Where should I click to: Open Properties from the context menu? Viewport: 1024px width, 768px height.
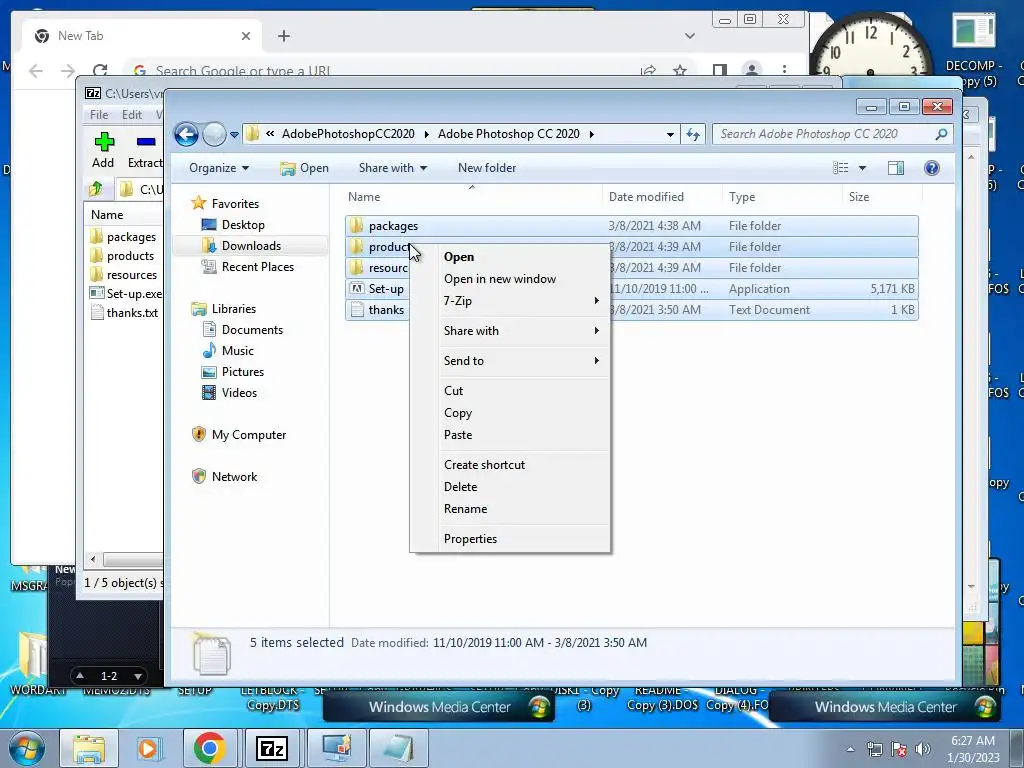(510, 539)
